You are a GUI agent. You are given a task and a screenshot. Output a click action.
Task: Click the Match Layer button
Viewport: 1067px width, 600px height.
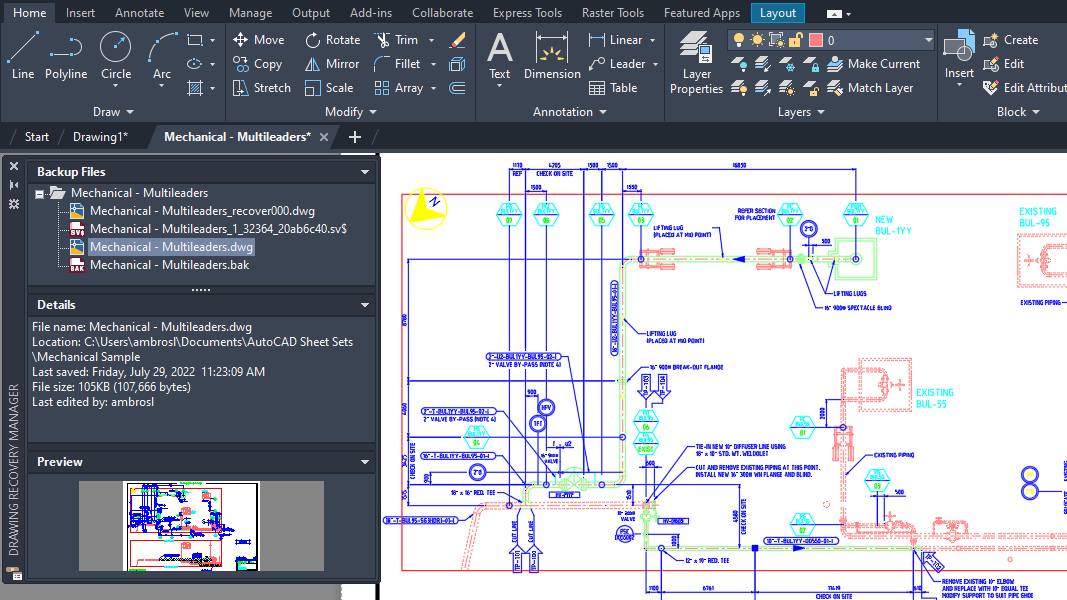870,88
